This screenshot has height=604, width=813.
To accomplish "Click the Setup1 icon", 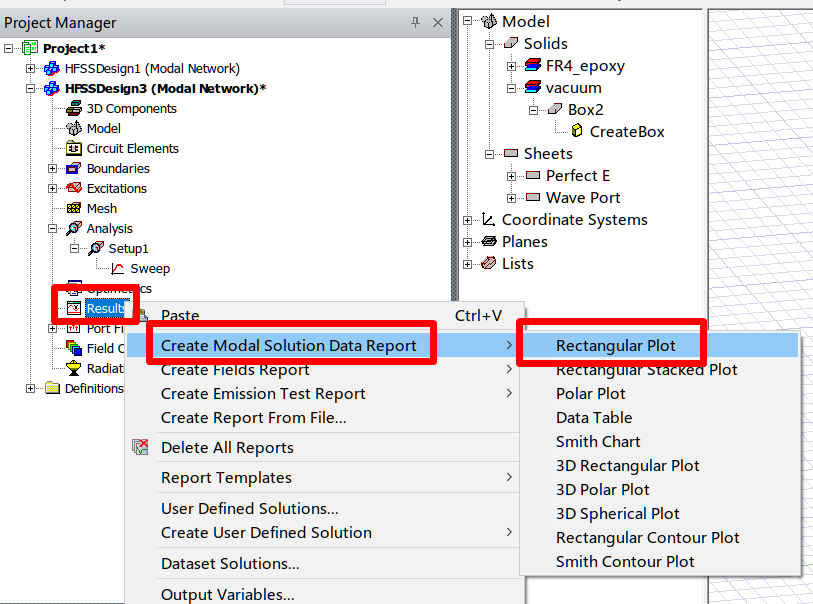I will 96,248.
